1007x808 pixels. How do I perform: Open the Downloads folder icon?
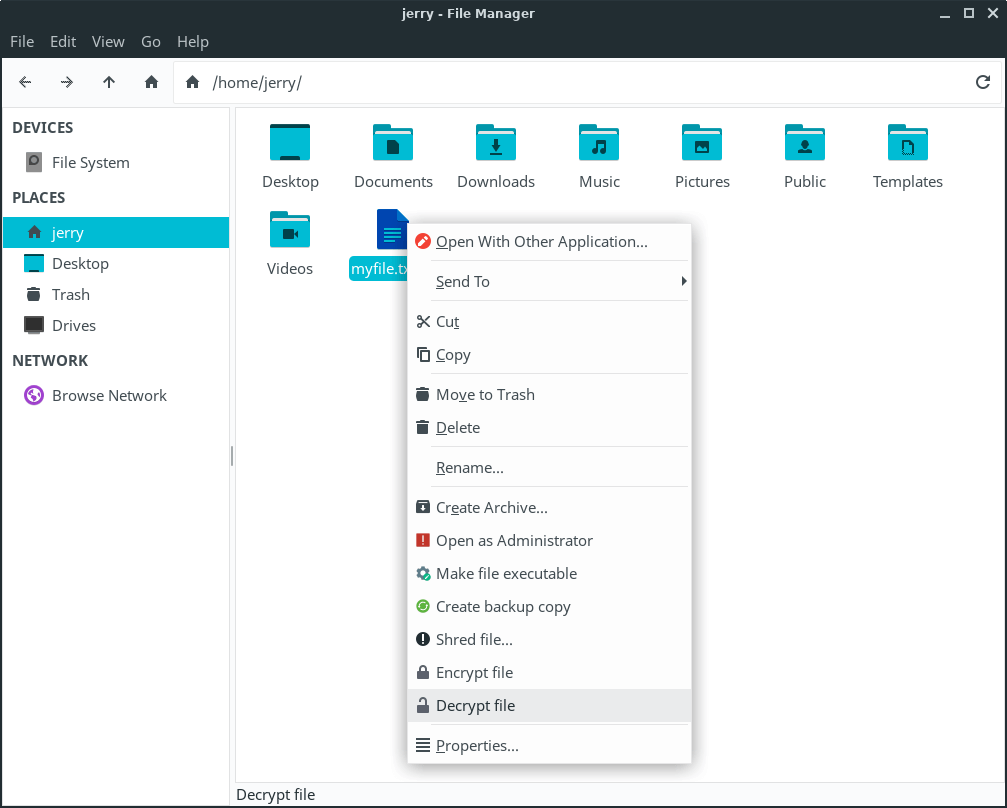pyautogui.click(x=496, y=144)
